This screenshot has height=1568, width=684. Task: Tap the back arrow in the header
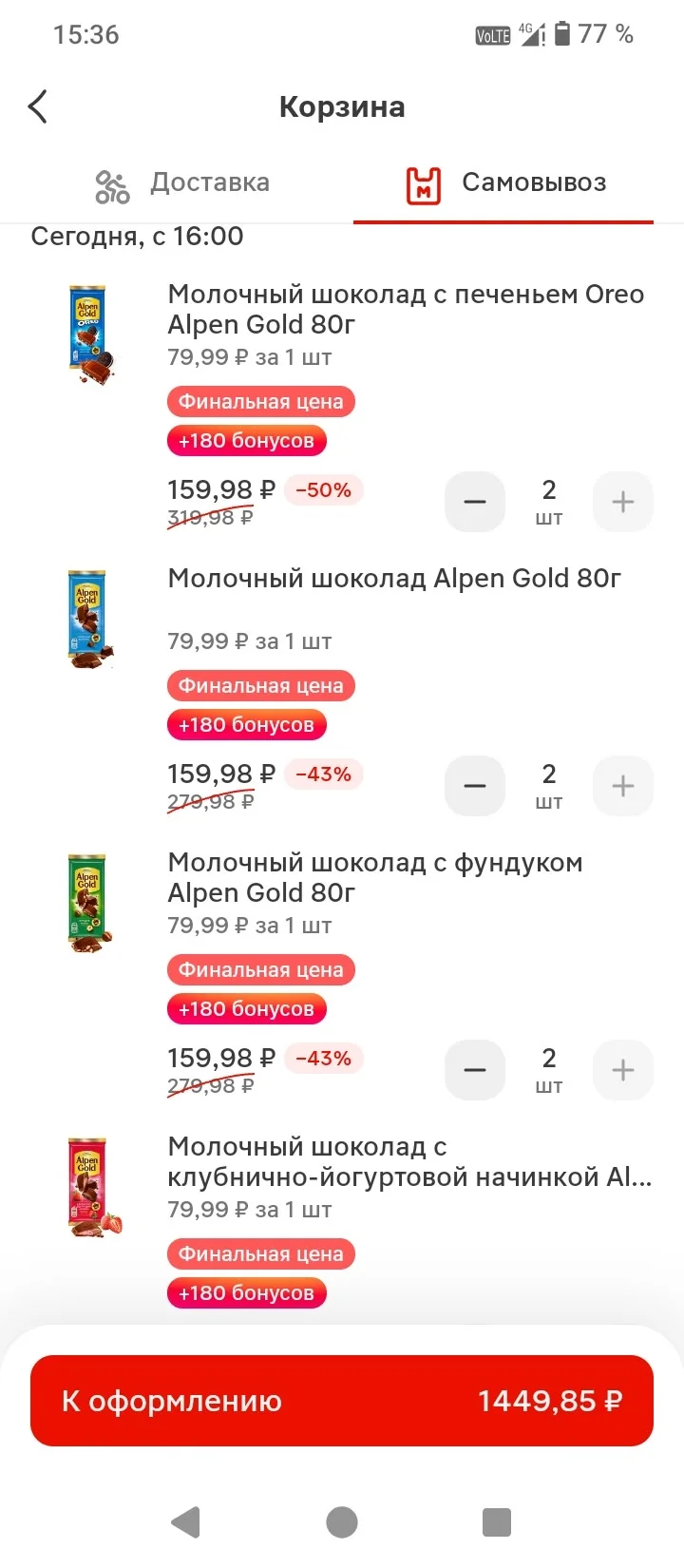pyautogui.click(x=38, y=106)
